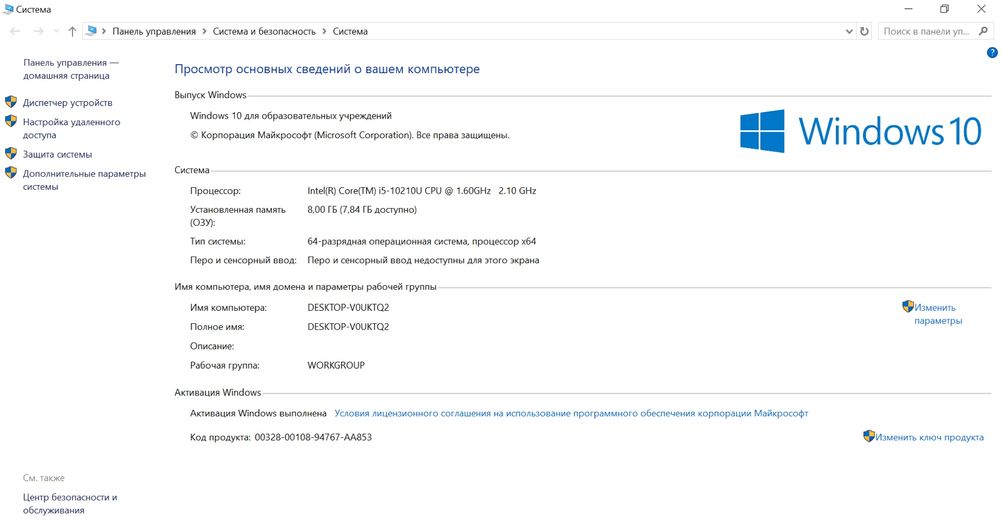This screenshot has height=529, width=1001.
Task: Click Изменить параметры link
Action: [938, 314]
